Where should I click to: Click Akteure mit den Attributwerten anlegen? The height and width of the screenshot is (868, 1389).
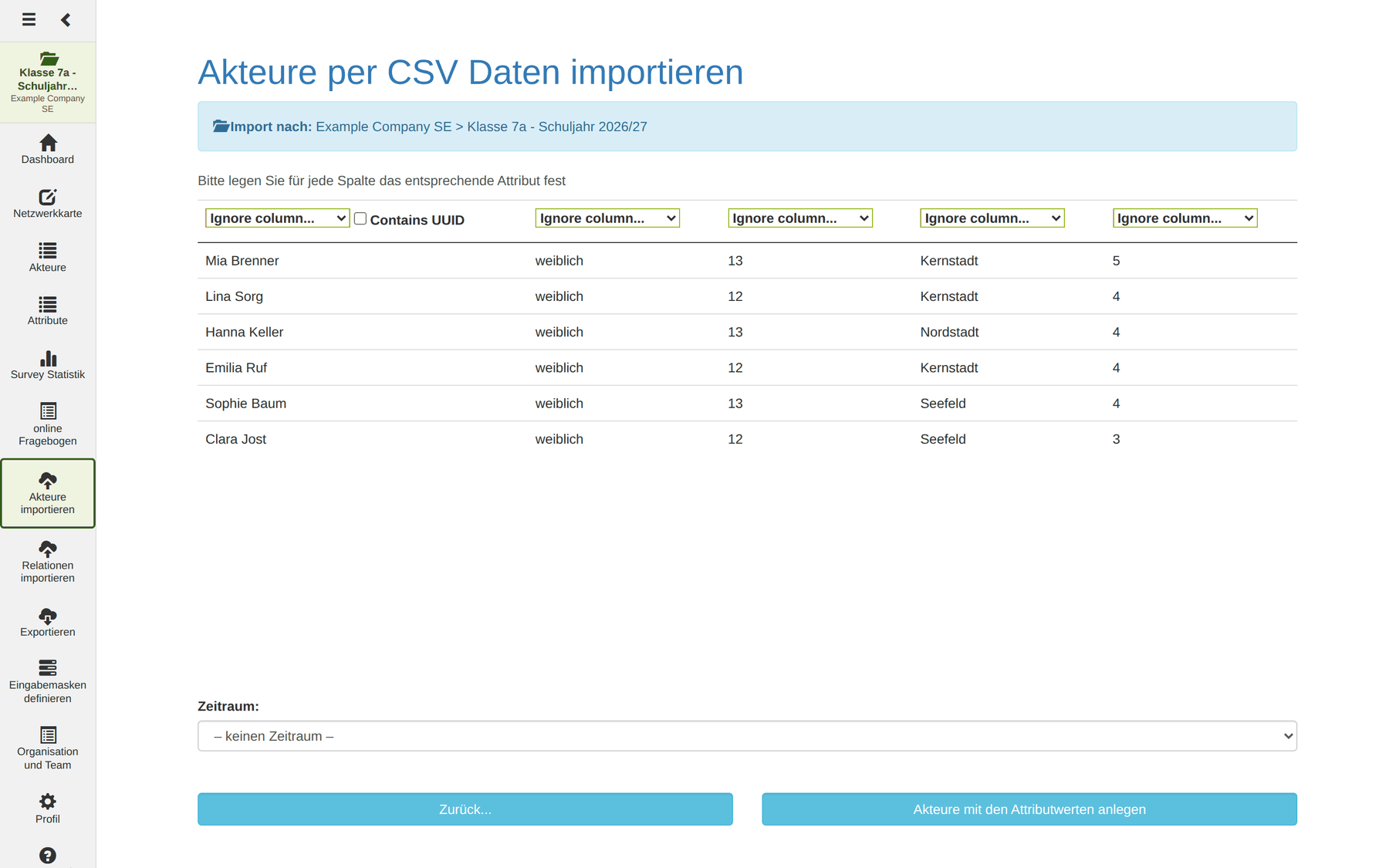[x=1029, y=809]
